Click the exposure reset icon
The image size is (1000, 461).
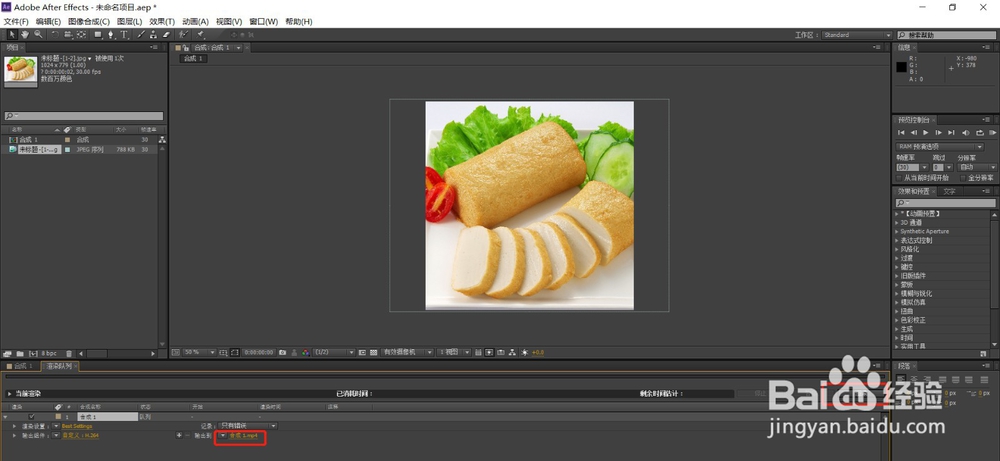tap(525, 352)
